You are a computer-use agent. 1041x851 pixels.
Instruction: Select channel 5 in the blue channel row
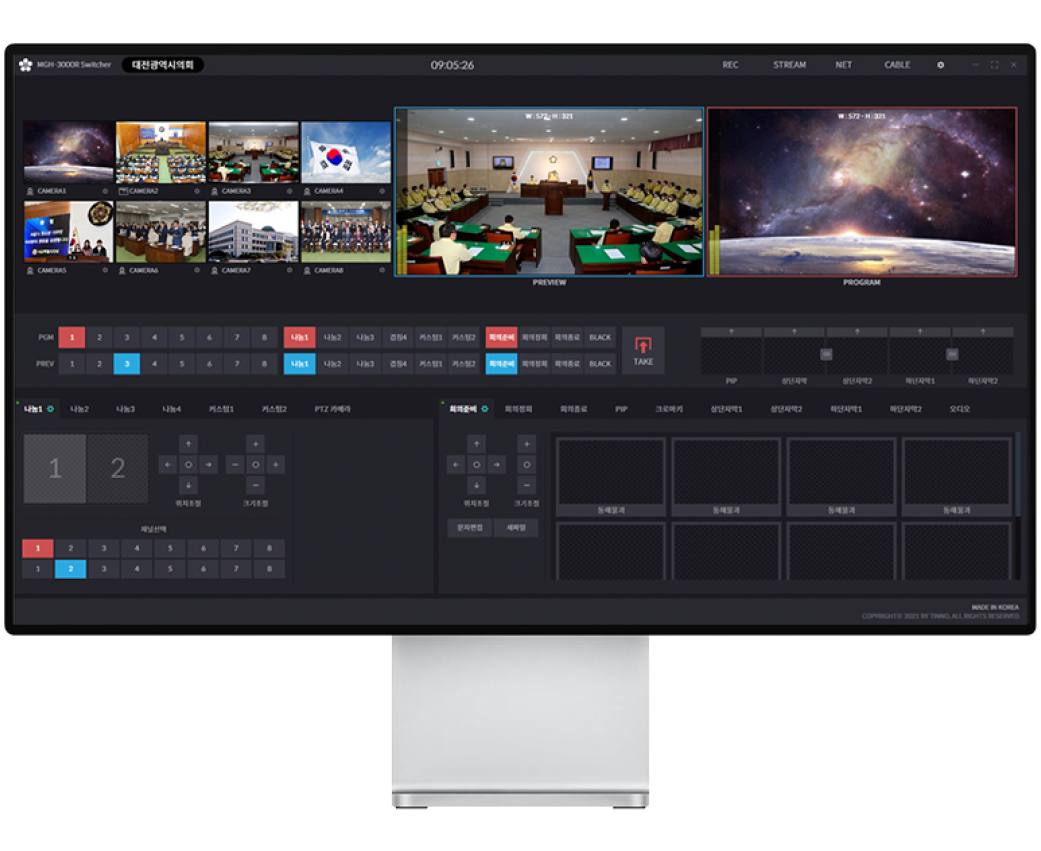(x=170, y=569)
